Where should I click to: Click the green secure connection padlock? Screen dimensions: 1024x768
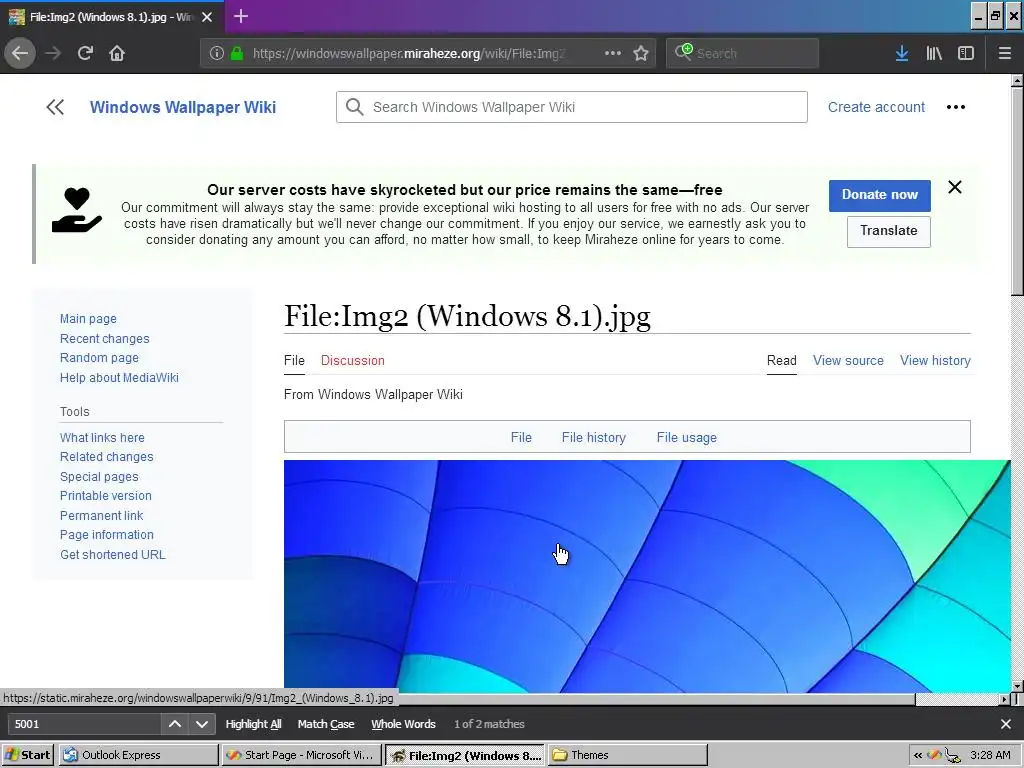(x=237, y=53)
